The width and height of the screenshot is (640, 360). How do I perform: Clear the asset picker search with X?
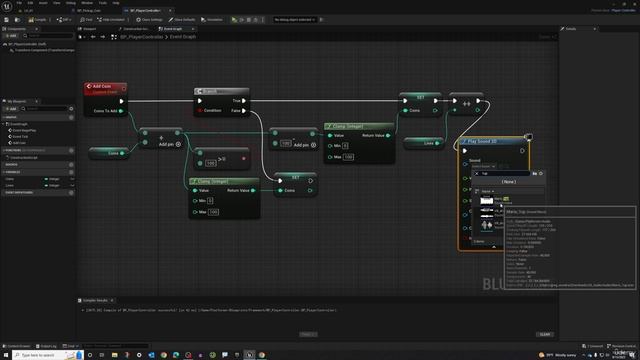coord(476,173)
